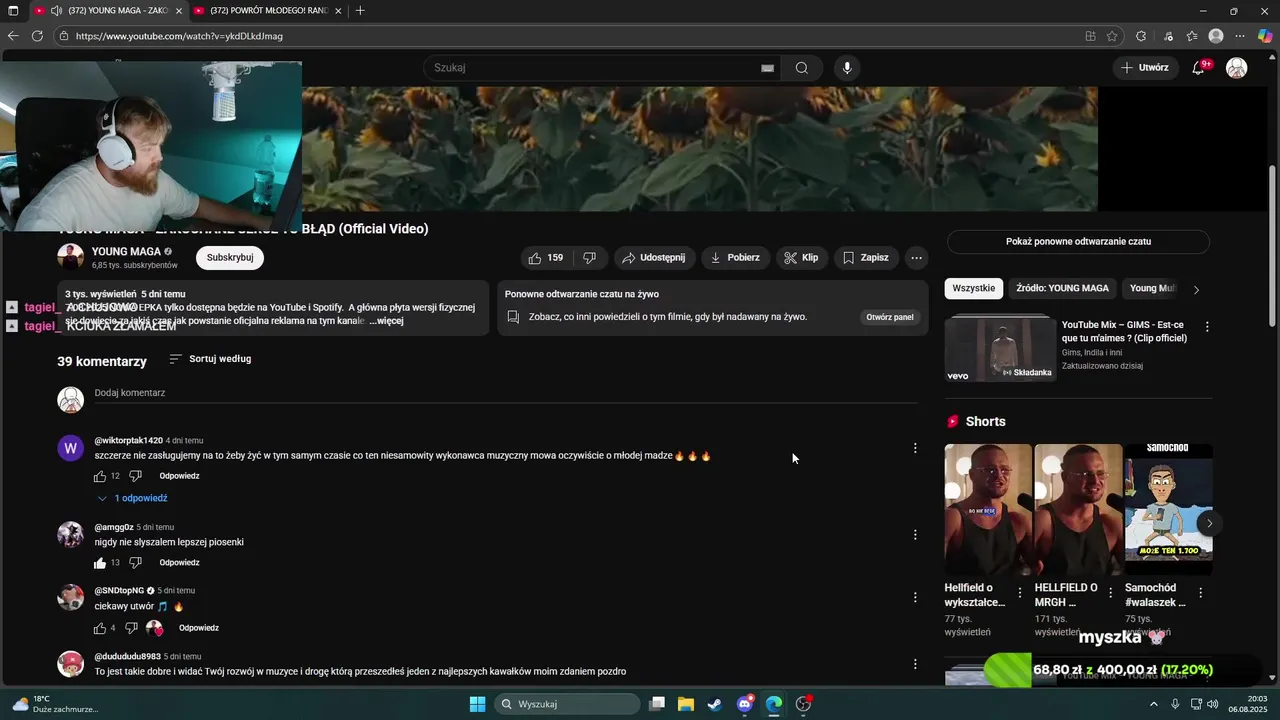Expand the video description via ...więcej
The width and height of the screenshot is (1280, 720).
(x=386, y=321)
